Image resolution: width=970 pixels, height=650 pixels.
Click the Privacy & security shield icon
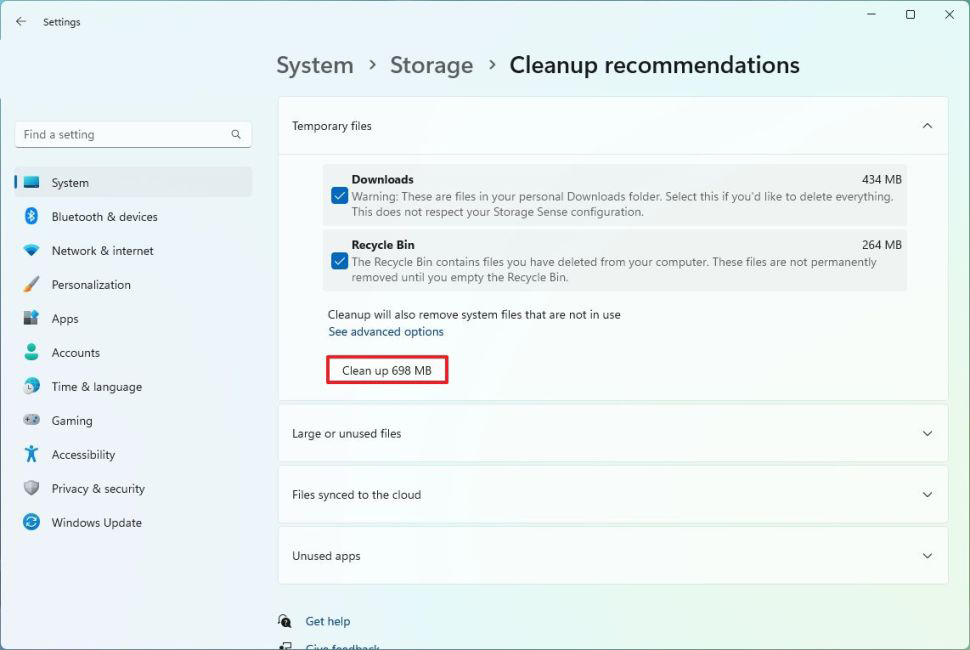(31, 489)
